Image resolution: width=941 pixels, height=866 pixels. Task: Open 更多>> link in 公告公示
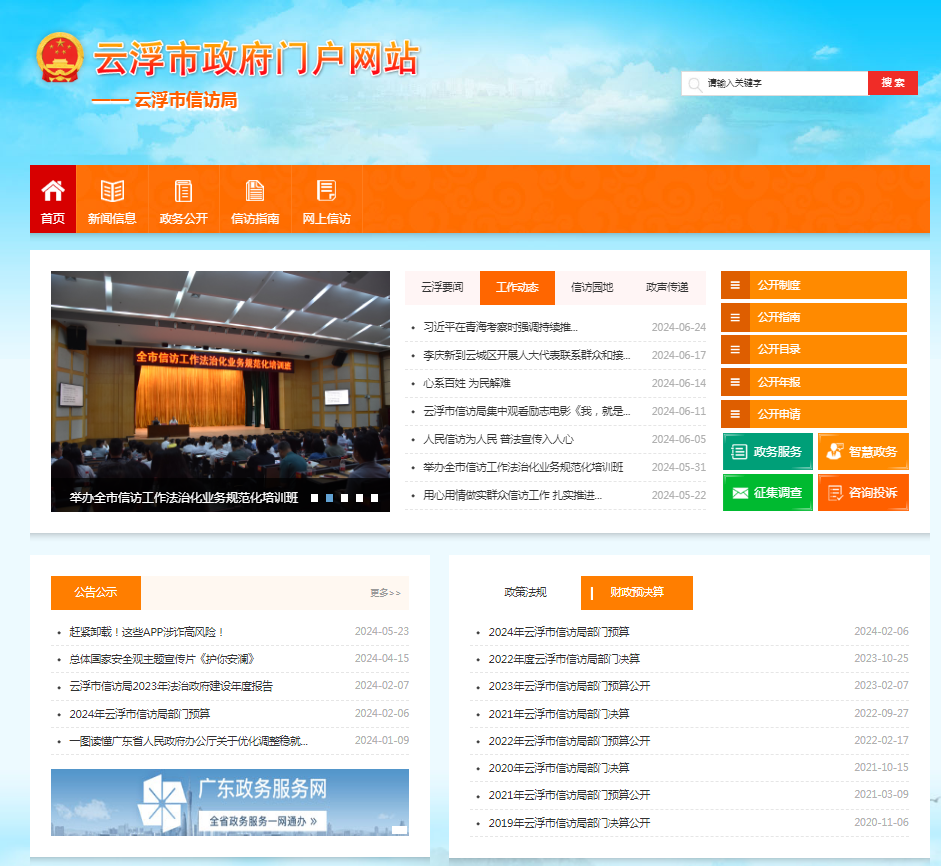[385, 593]
